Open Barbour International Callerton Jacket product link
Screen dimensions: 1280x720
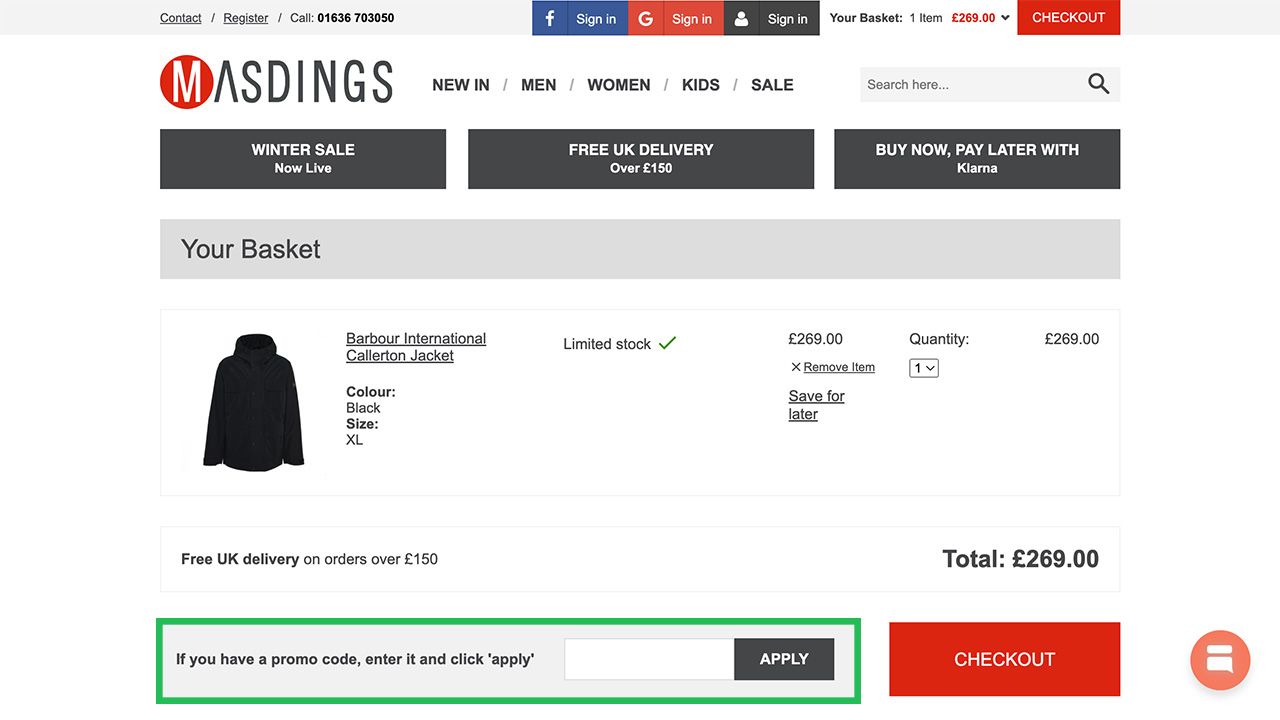(416, 347)
